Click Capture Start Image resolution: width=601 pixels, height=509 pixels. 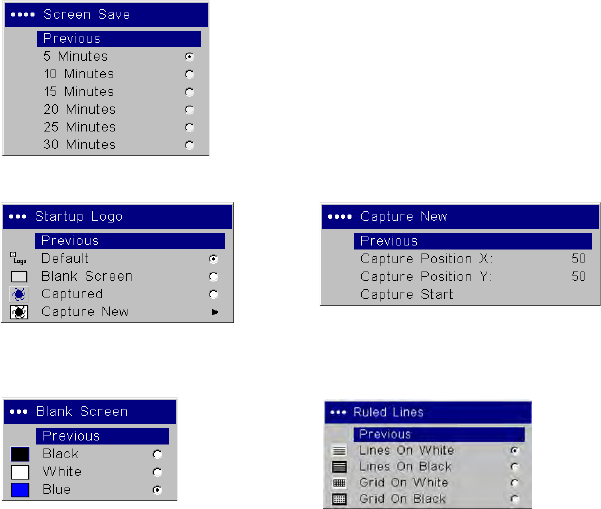point(406,295)
